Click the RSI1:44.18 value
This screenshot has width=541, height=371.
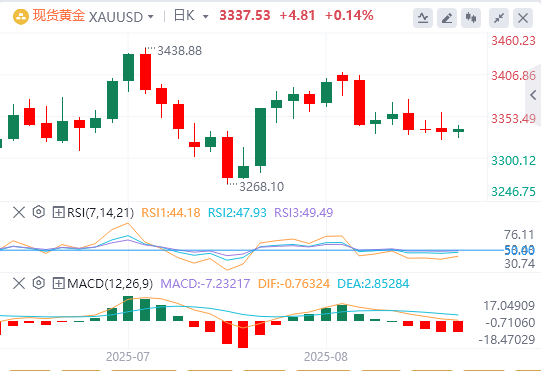coord(171,213)
